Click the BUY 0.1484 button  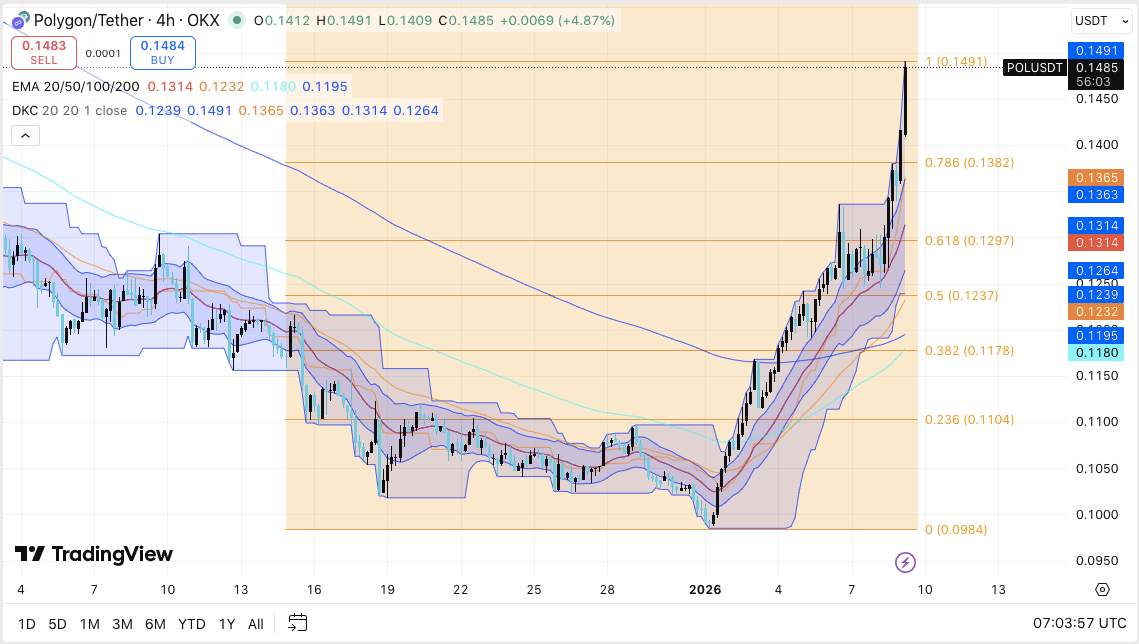162,51
